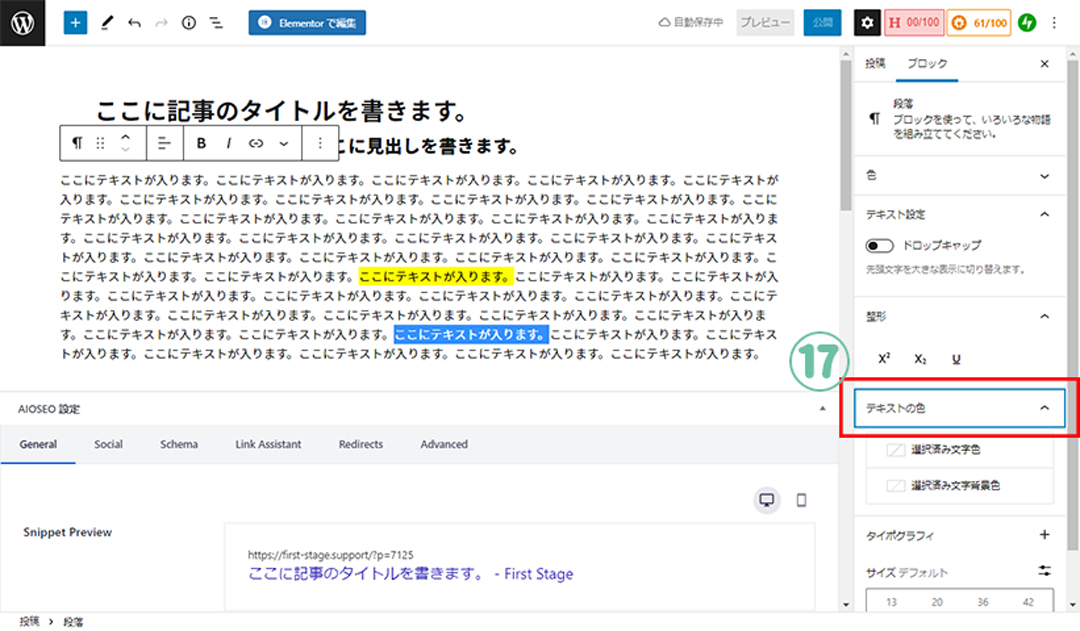The width and height of the screenshot is (1080, 631).
Task: Choose the 選択済み文字色 color swatch
Action: pos(896,451)
